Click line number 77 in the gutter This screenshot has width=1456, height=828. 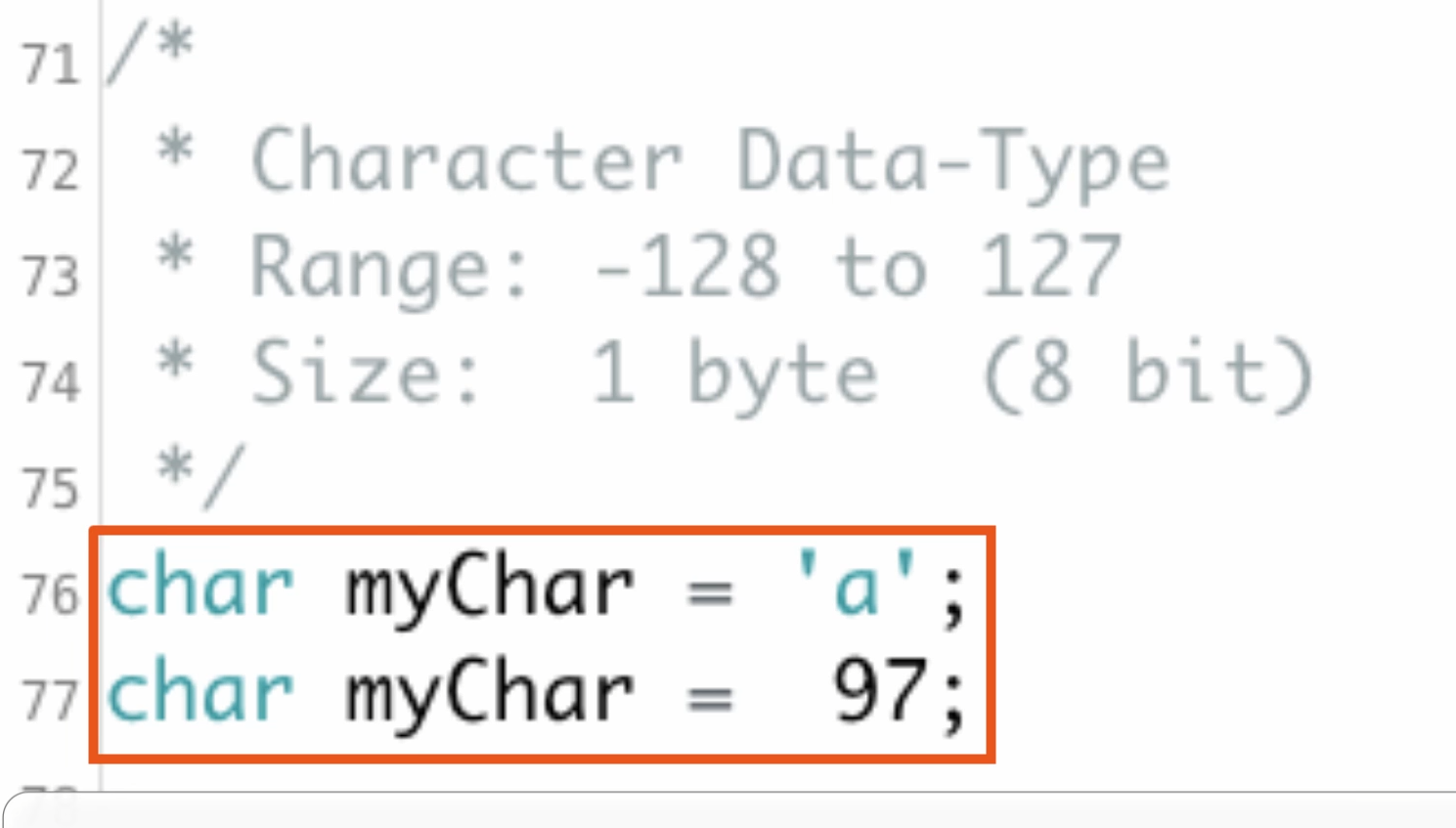tap(50, 700)
